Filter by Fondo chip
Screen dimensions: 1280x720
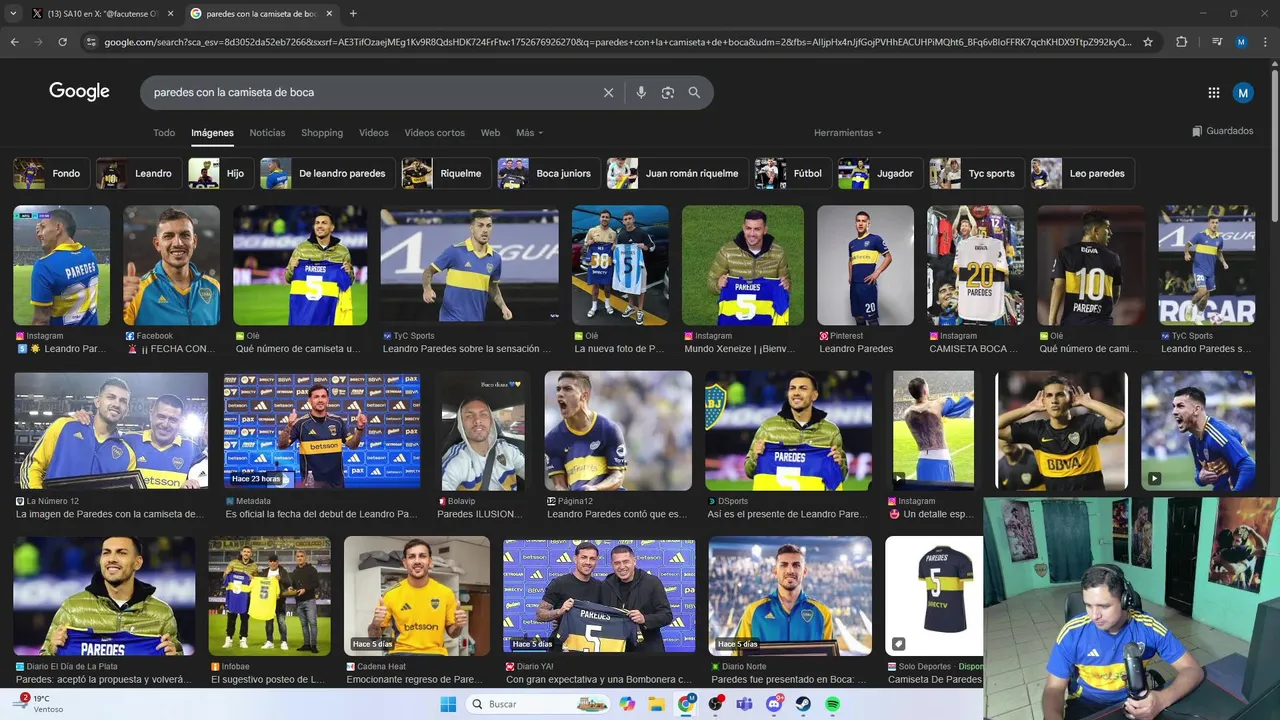point(50,173)
